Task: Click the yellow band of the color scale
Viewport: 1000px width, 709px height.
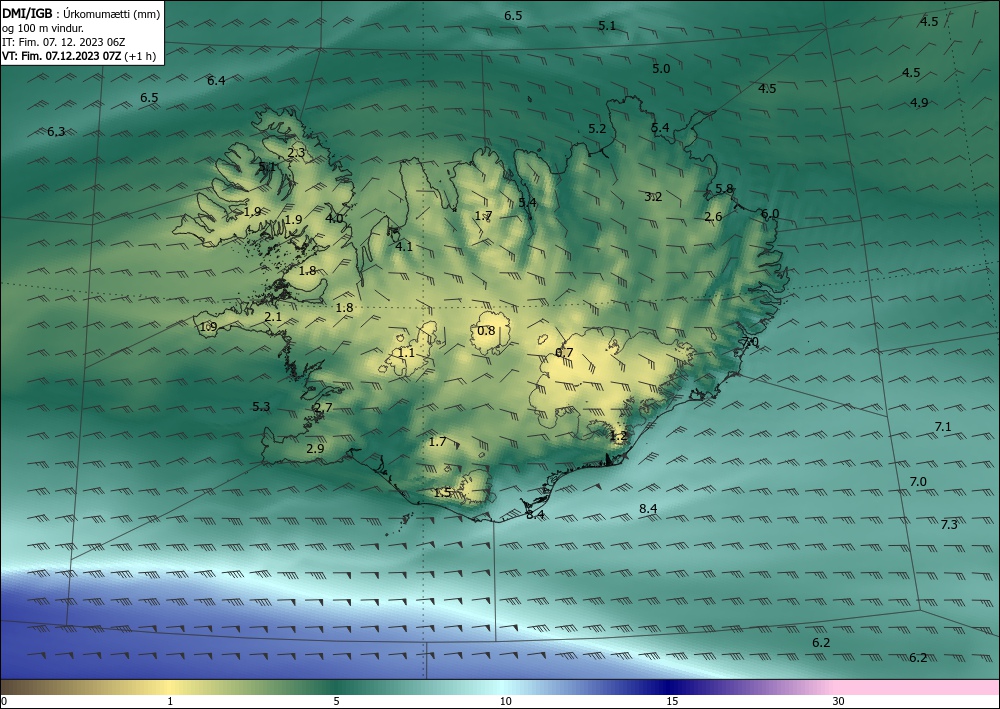Action: (167, 687)
